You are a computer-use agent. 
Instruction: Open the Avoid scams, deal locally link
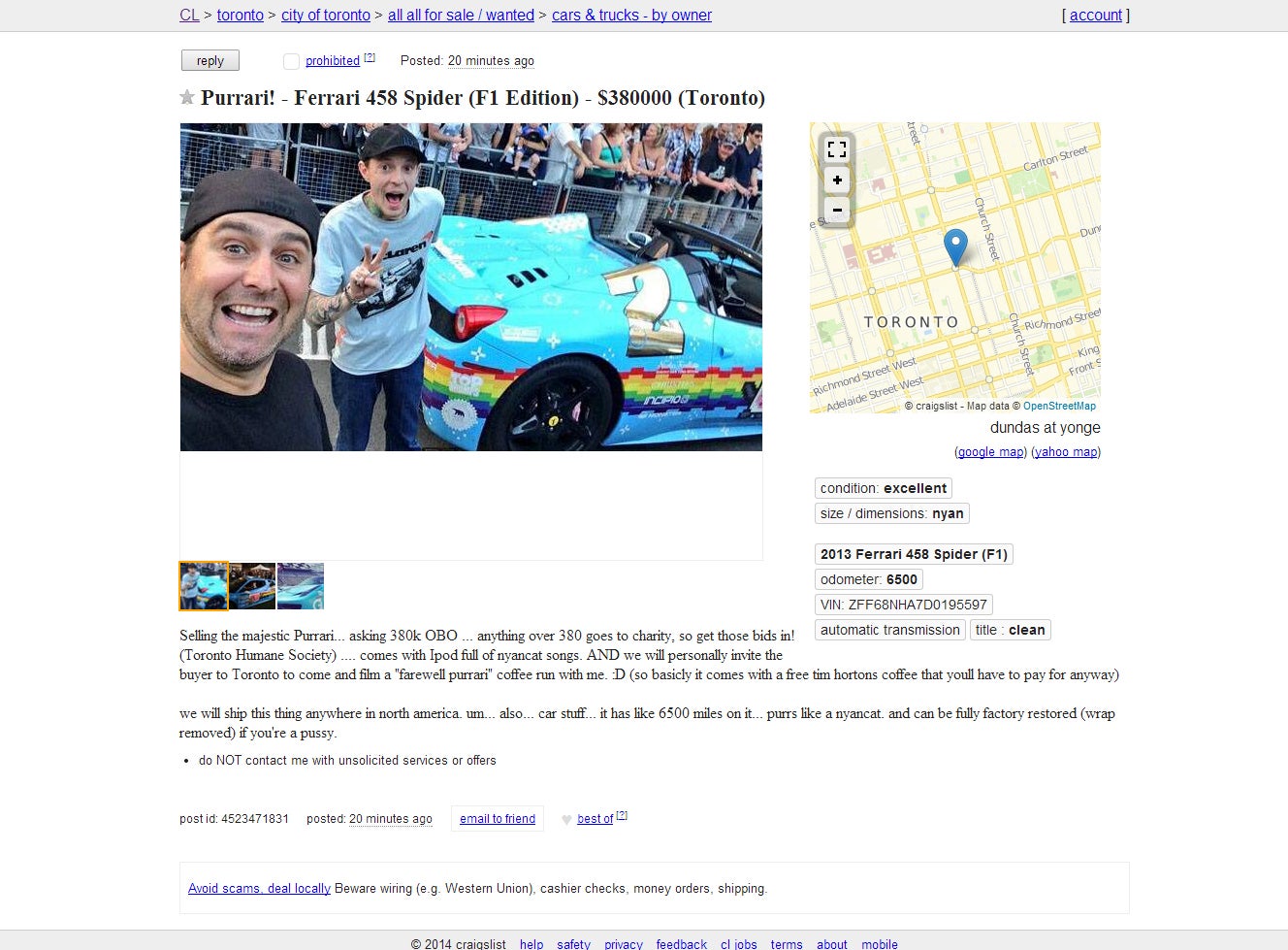259,889
